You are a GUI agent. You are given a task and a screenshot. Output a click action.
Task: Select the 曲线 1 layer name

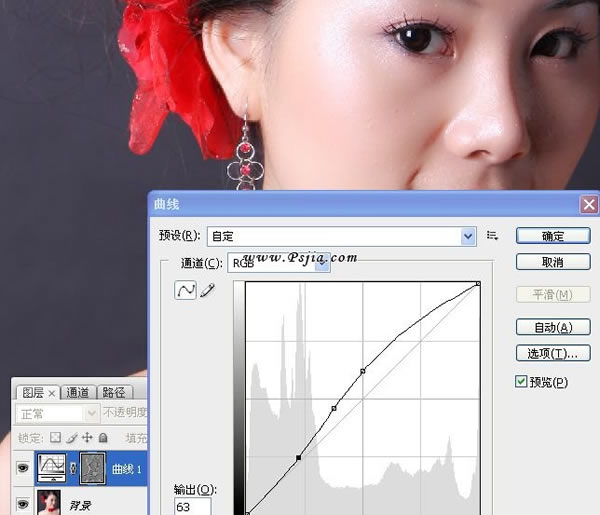(127, 469)
